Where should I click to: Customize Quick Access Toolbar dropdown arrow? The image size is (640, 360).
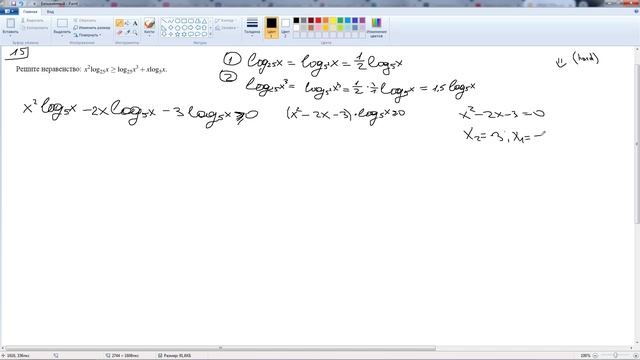pos(34,3)
